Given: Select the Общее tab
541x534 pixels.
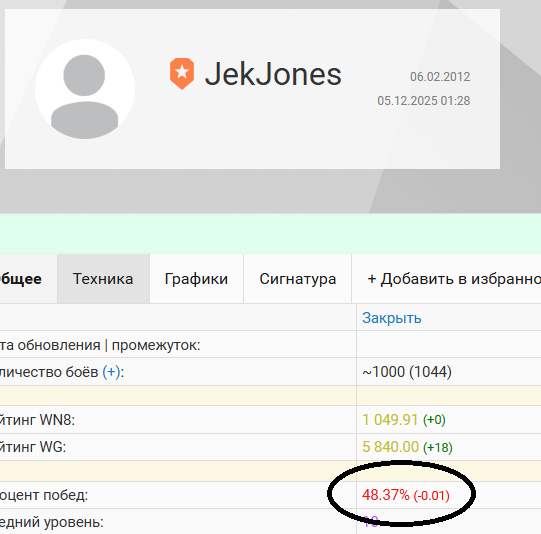Looking at the screenshot, I should tap(21, 279).
